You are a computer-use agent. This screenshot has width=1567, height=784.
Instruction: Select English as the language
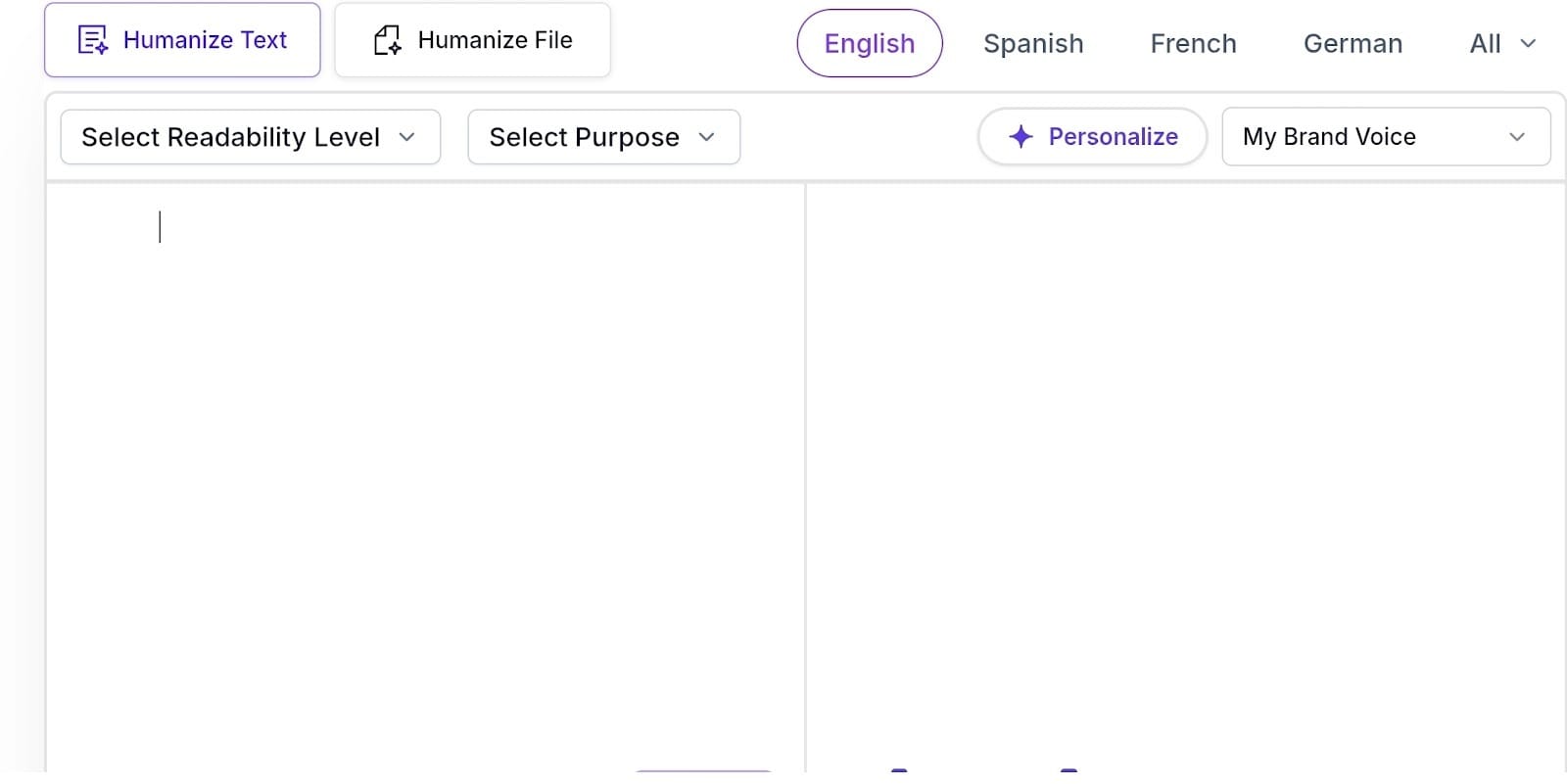click(x=869, y=44)
